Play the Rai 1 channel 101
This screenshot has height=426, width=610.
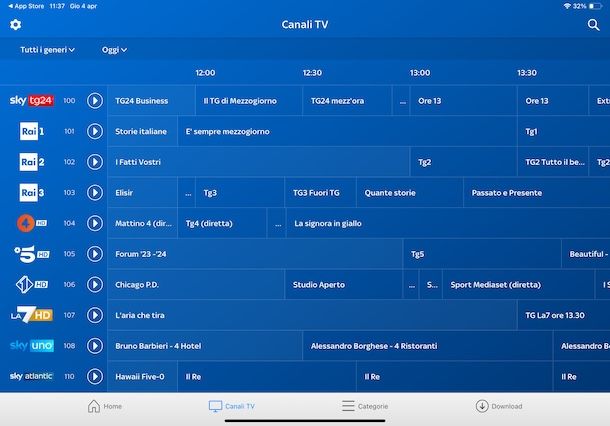[x=95, y=131]
